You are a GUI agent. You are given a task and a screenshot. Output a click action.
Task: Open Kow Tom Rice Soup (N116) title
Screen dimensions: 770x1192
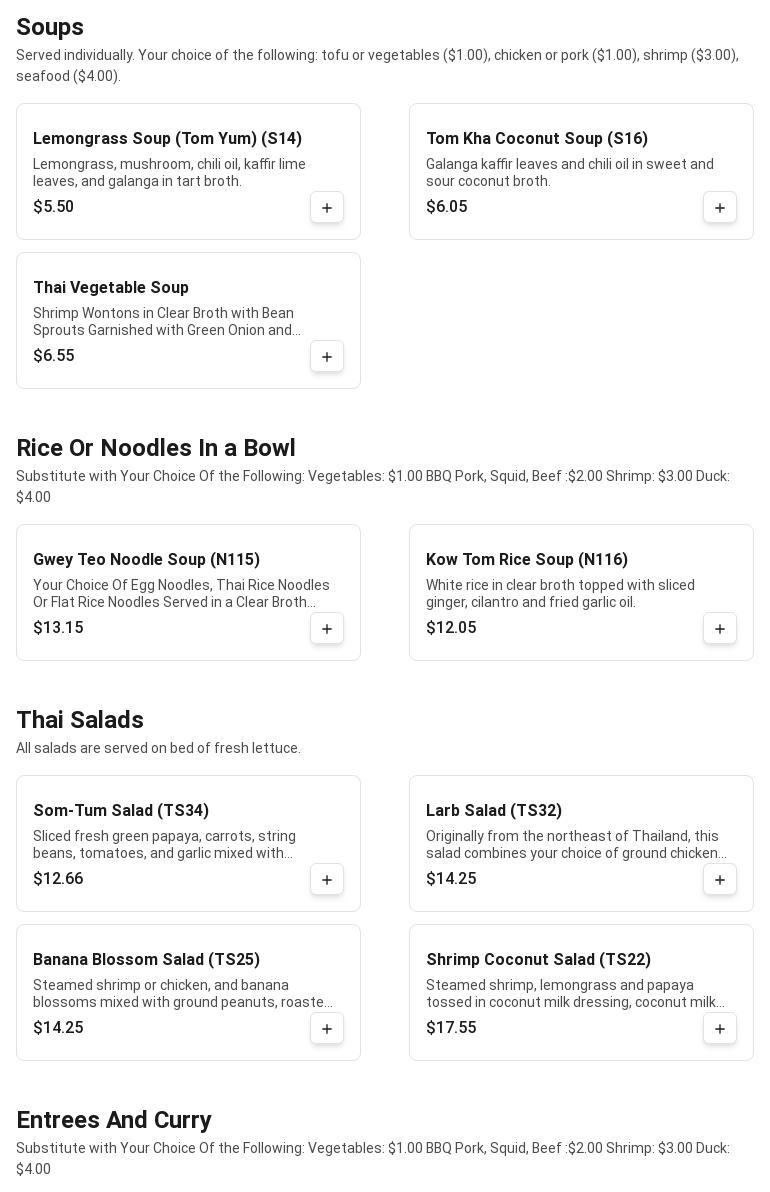[x=527, y=560]
